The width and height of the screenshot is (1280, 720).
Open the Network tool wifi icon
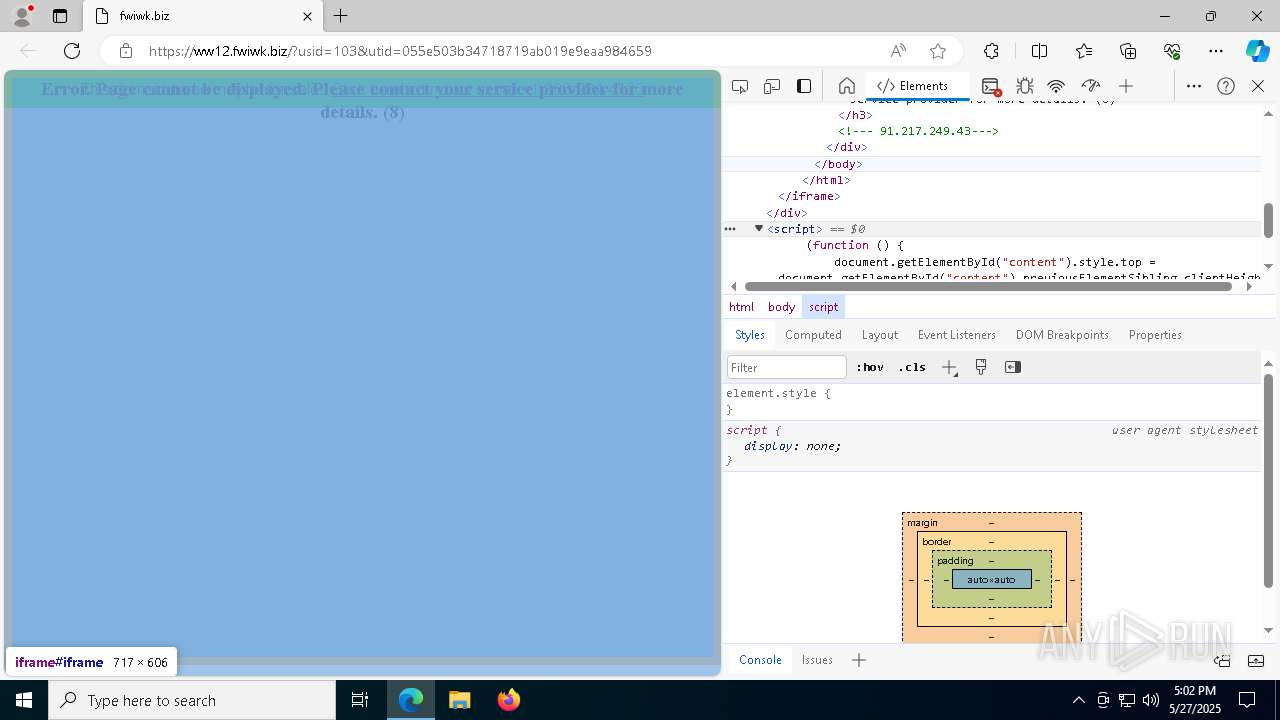1056,86
